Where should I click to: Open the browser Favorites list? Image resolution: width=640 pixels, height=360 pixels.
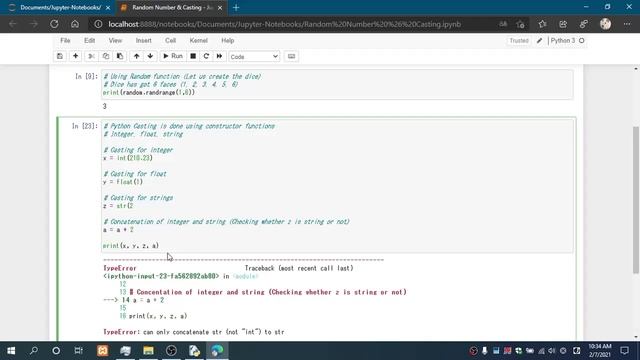click(542, 24)
